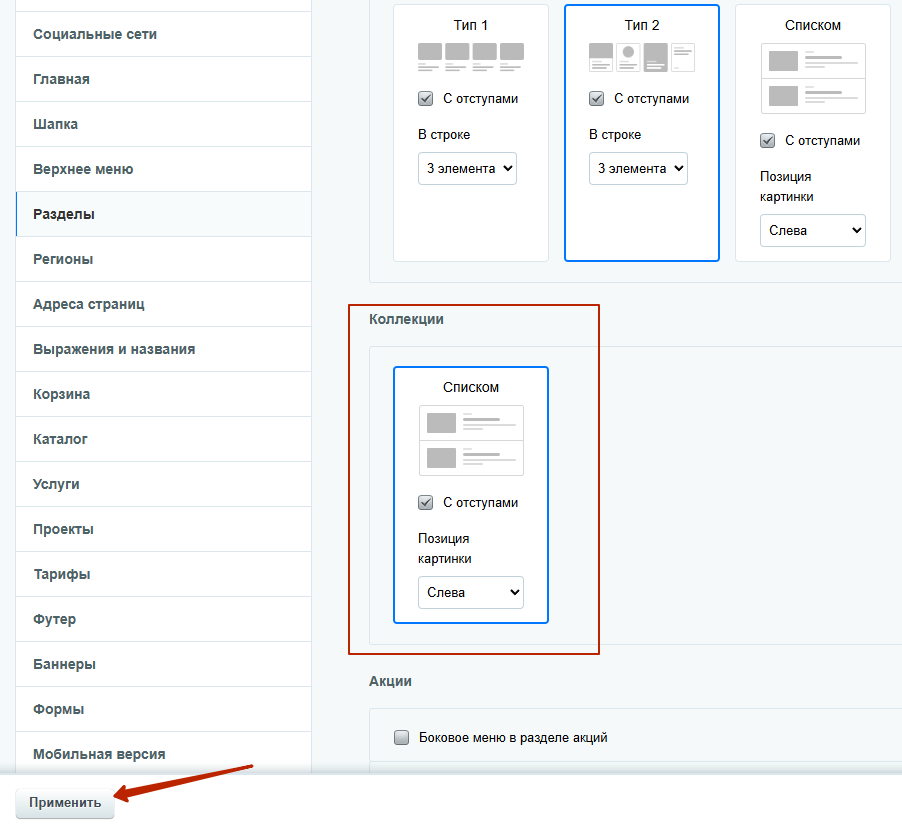902x826 pixels.
Task: Open the Футер settings item
Action: tap(54, 619)
